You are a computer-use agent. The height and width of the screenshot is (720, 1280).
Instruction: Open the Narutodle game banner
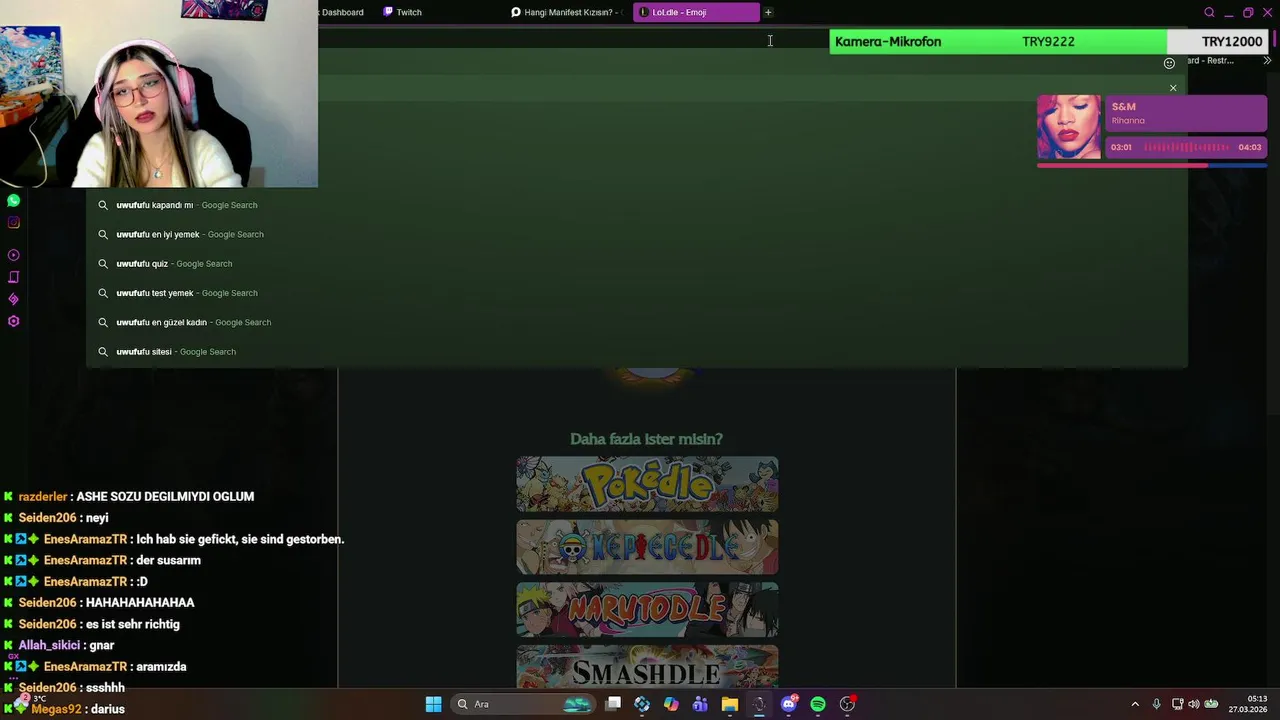(x=647, y=610)
